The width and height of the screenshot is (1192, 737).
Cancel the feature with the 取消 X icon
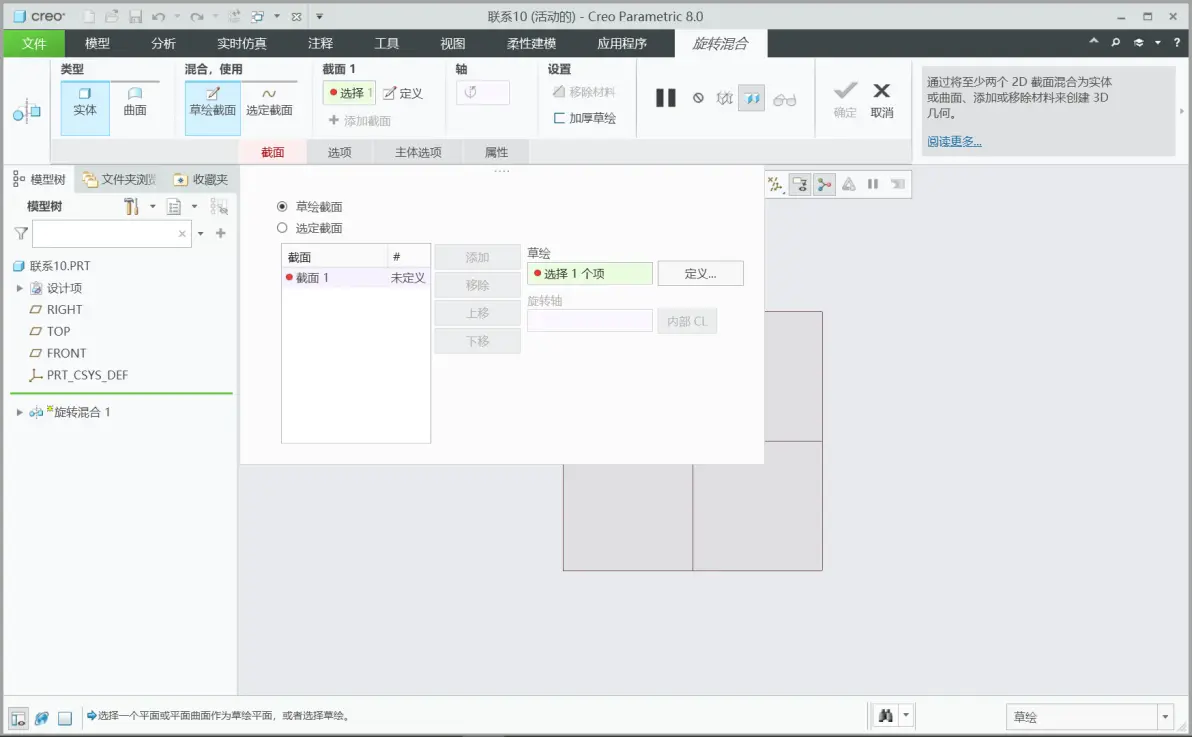point(881,100)
